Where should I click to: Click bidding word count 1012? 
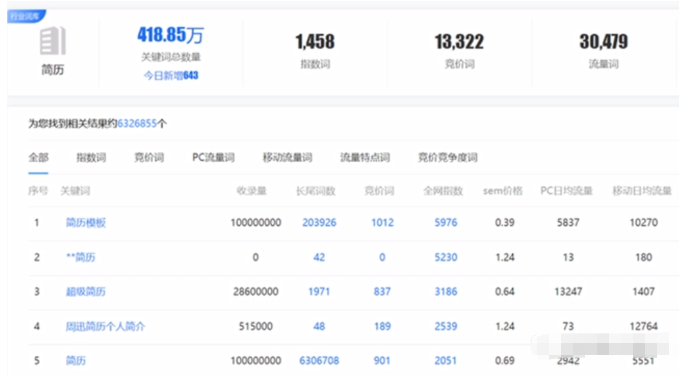point(382,223)
